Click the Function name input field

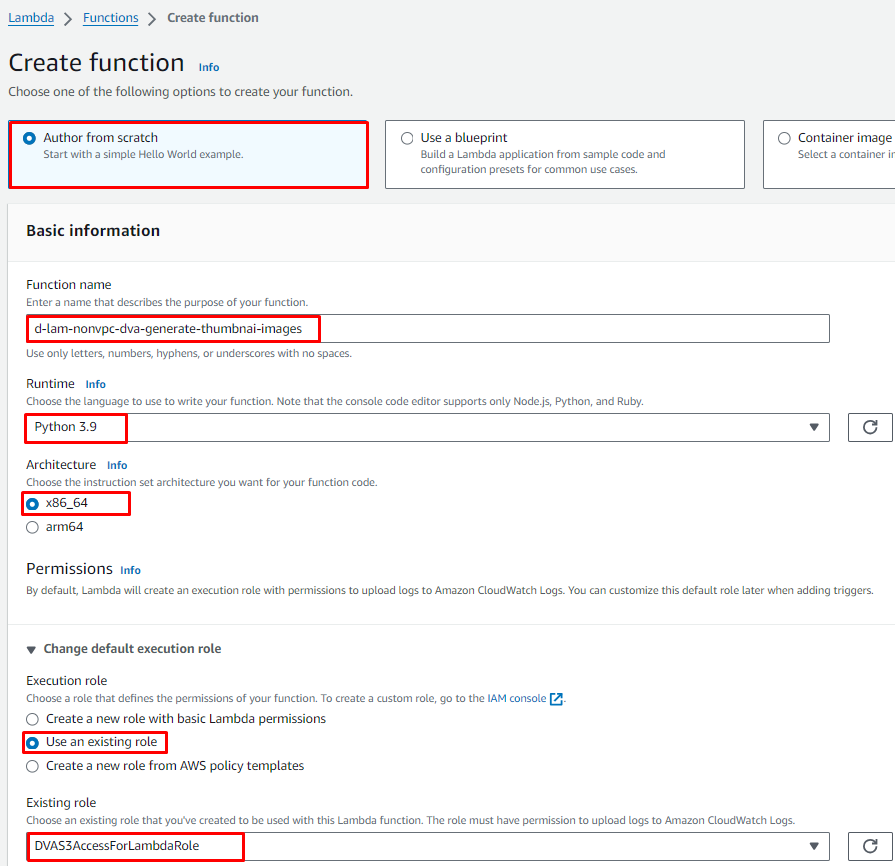(x=428, y=328)
